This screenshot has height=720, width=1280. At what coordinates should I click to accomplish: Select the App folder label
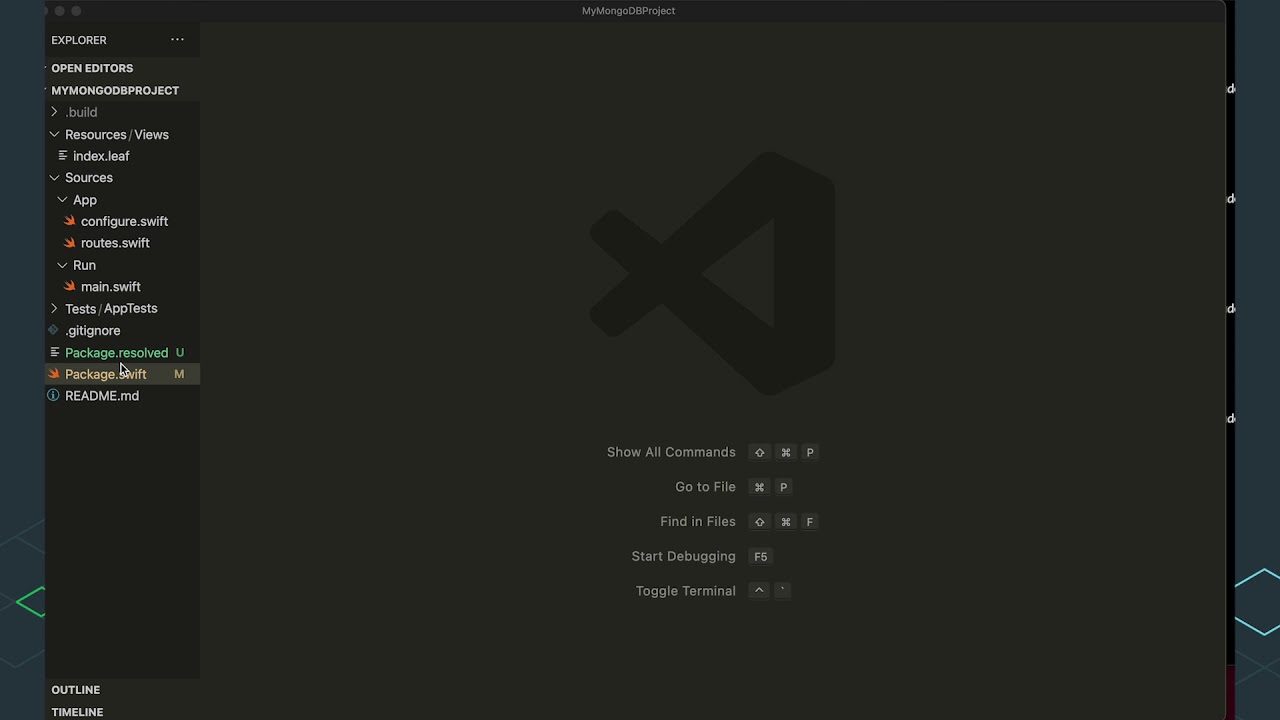coord(84,200)
